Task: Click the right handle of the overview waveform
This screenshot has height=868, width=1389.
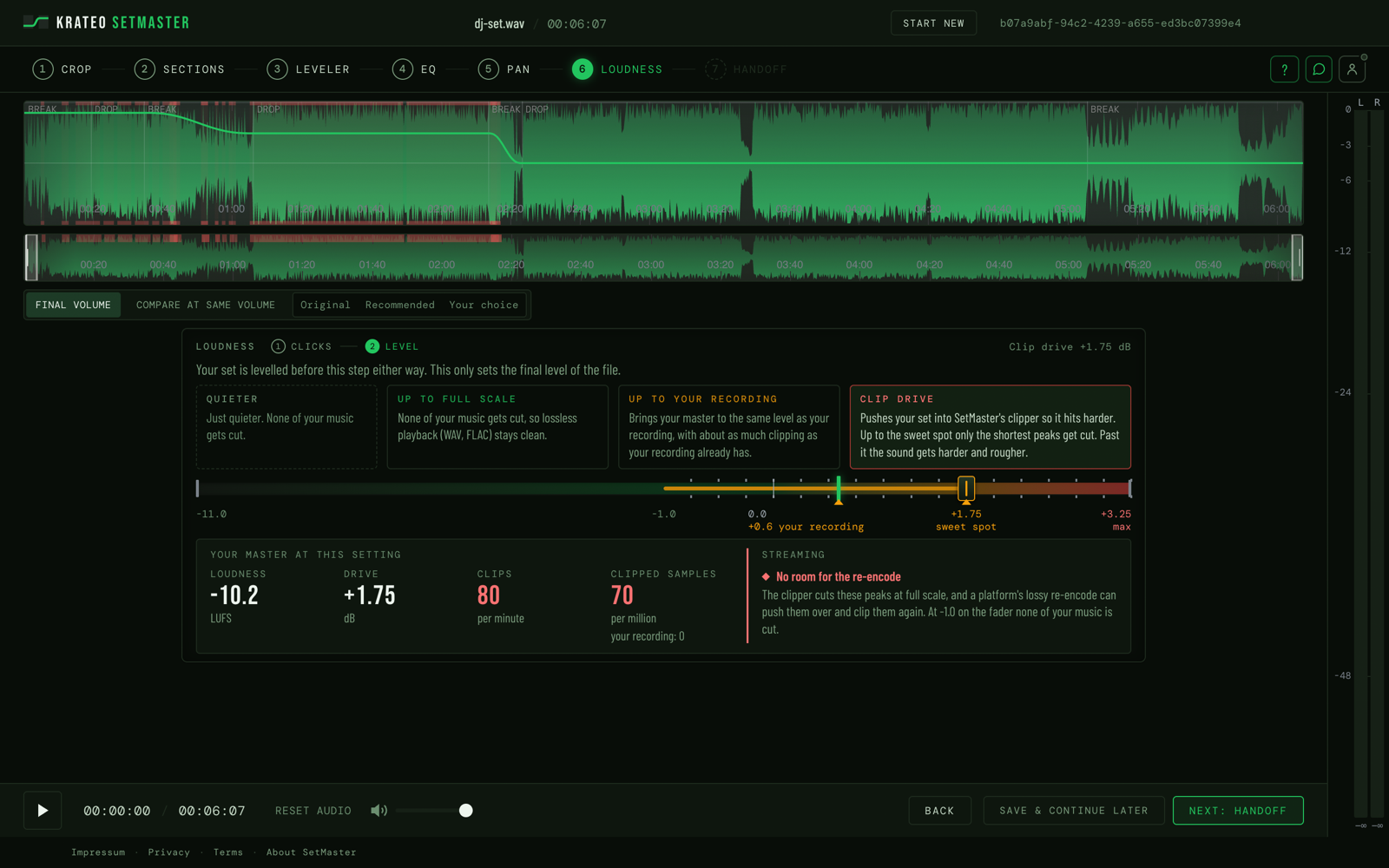Action: (1297, 258)
